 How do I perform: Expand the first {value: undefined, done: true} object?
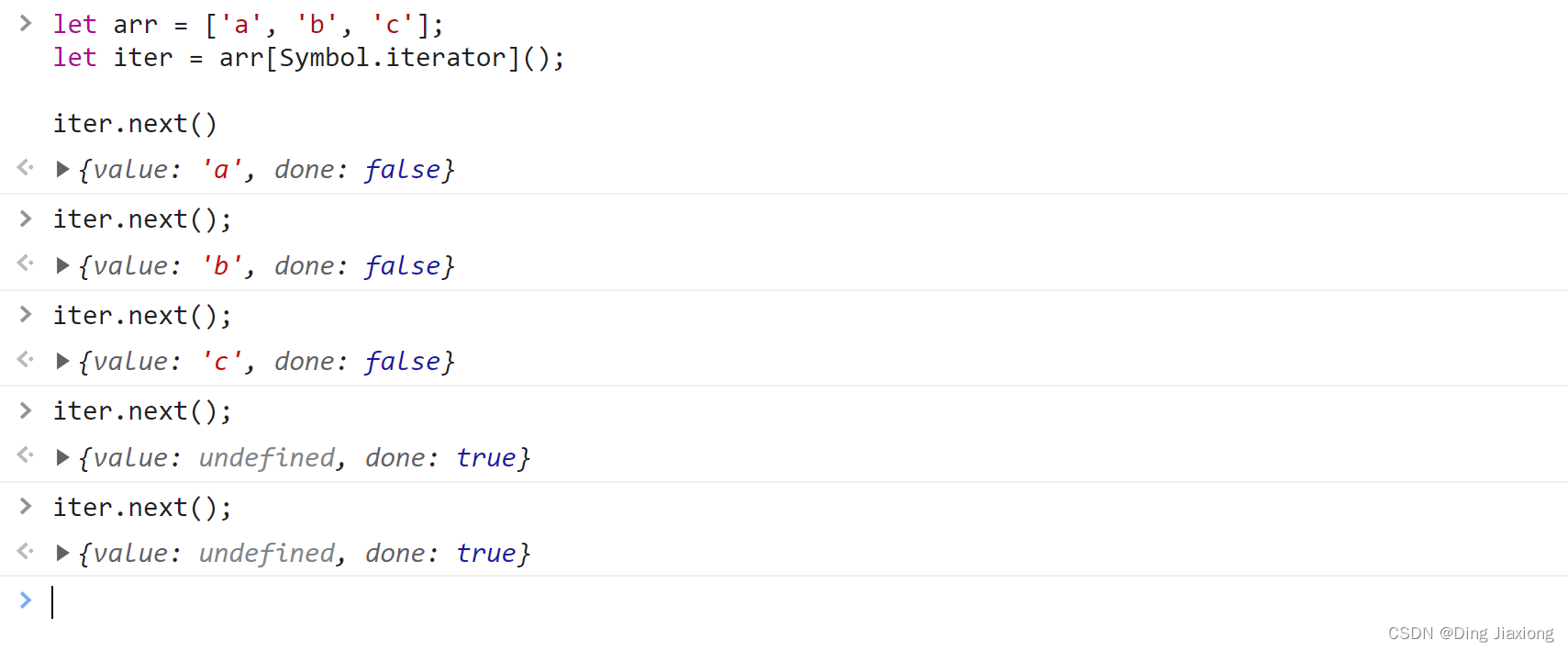pyautogui.click(x=62, y=457)
